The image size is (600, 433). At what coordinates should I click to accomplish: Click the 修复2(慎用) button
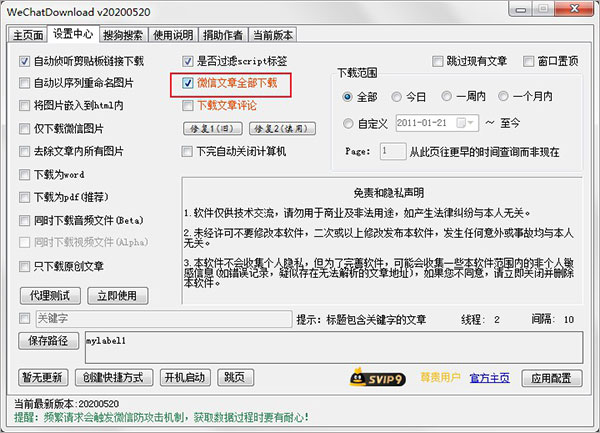pyautogui.click(x=282, y=129)
